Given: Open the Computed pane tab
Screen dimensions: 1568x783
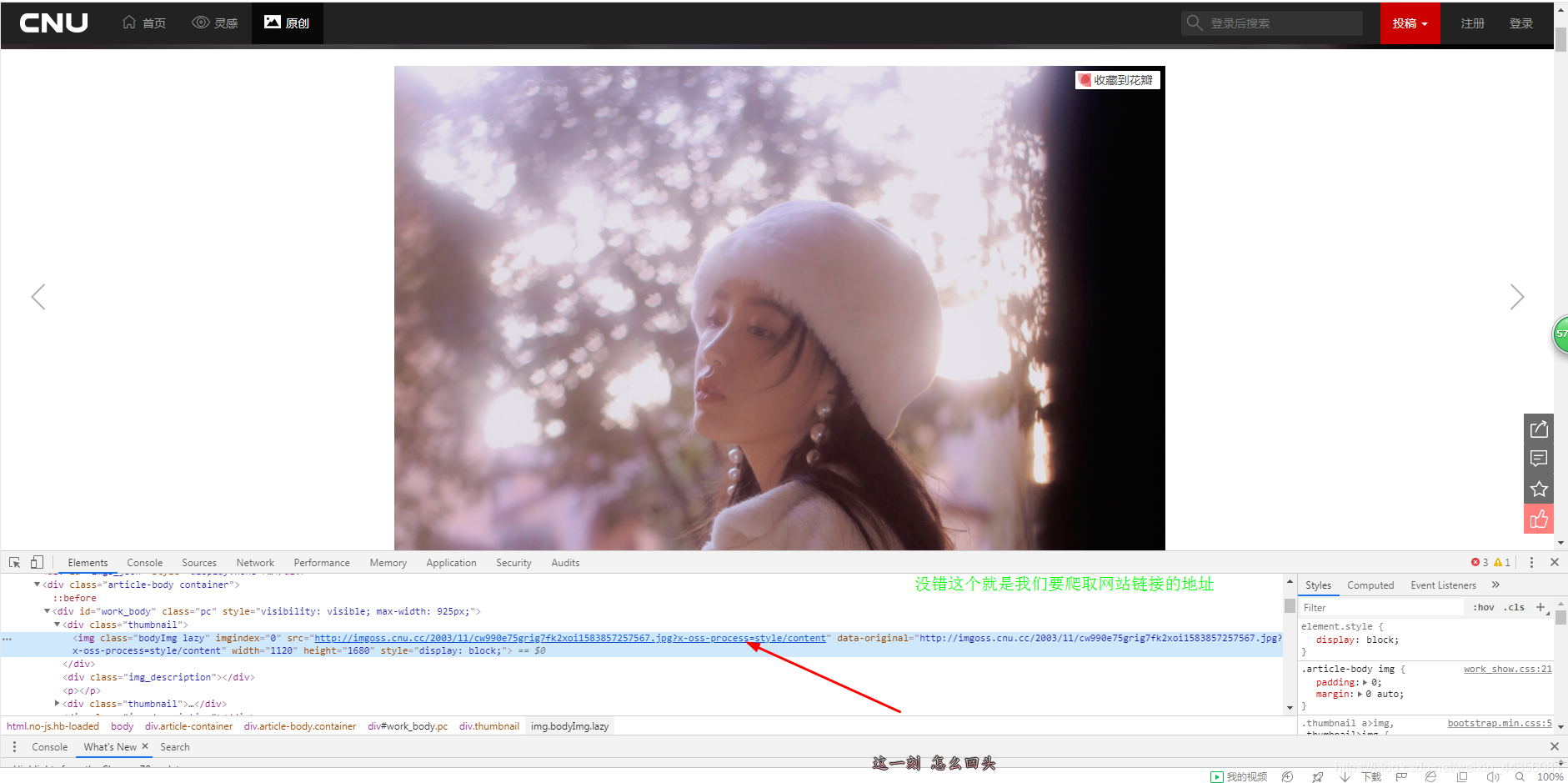Looking at the screenshot, I should coord(1370,585).
